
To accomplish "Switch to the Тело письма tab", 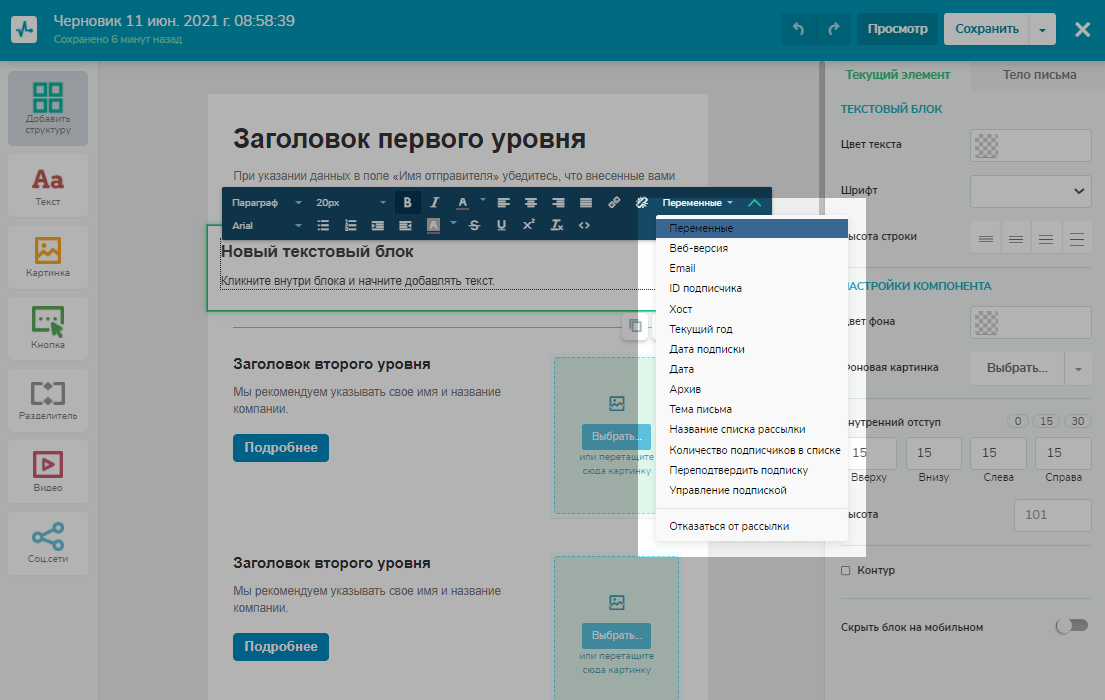I will (x=1040, y=75).
